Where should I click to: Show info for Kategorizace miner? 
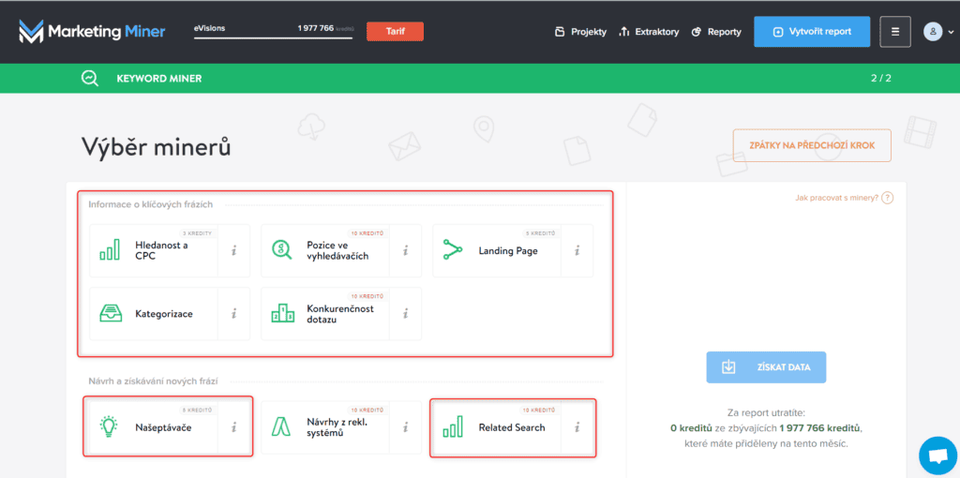(x=234, y=314)
